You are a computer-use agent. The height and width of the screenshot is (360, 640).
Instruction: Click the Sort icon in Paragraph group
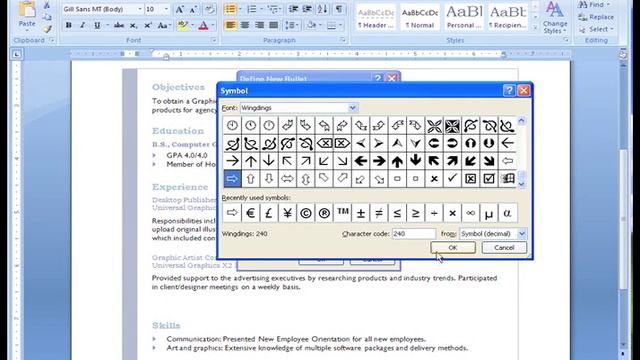coord(322,9)
